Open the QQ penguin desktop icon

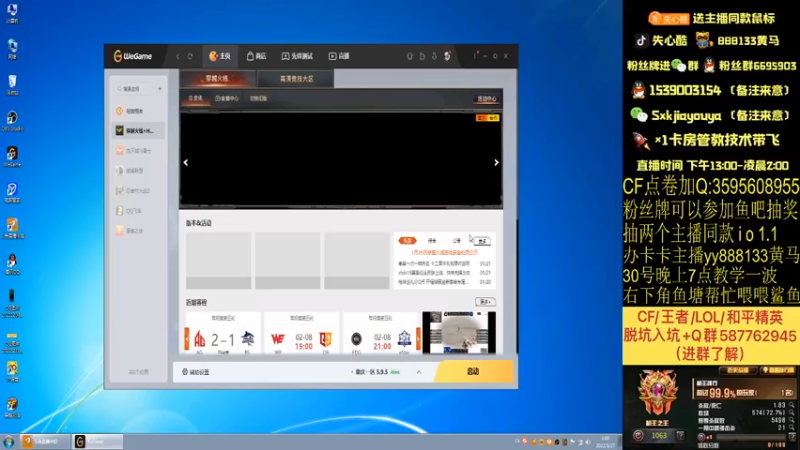12,264
